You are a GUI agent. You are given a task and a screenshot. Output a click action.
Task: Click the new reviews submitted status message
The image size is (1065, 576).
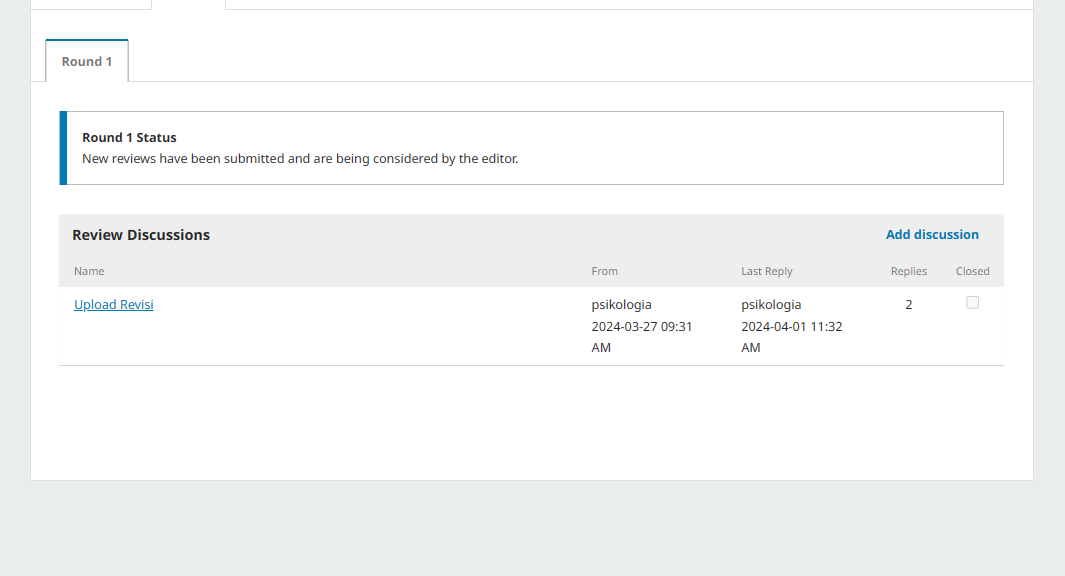point(300,158)
